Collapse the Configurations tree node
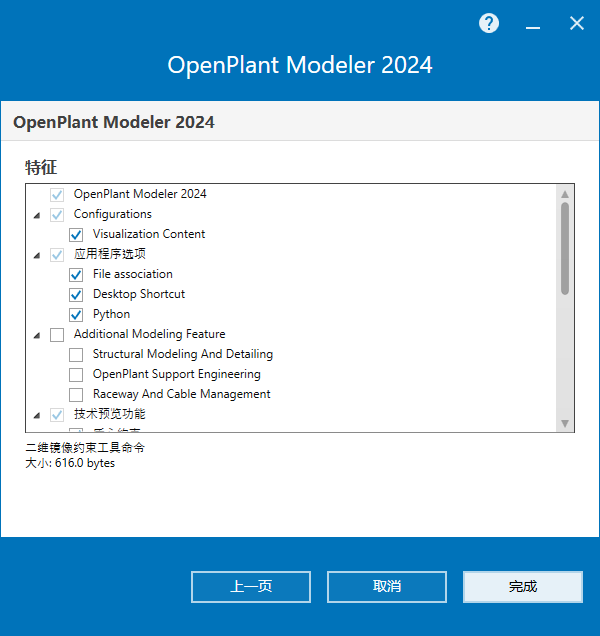 point(37,215)
